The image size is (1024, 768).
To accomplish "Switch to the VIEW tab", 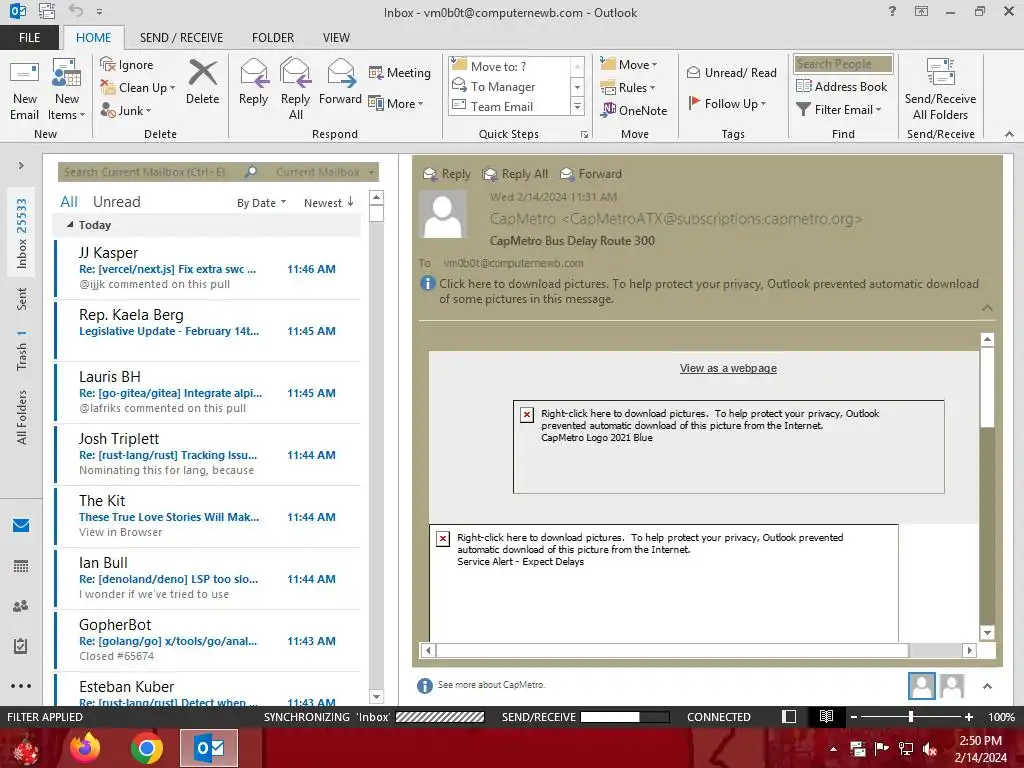I will 336,38.
